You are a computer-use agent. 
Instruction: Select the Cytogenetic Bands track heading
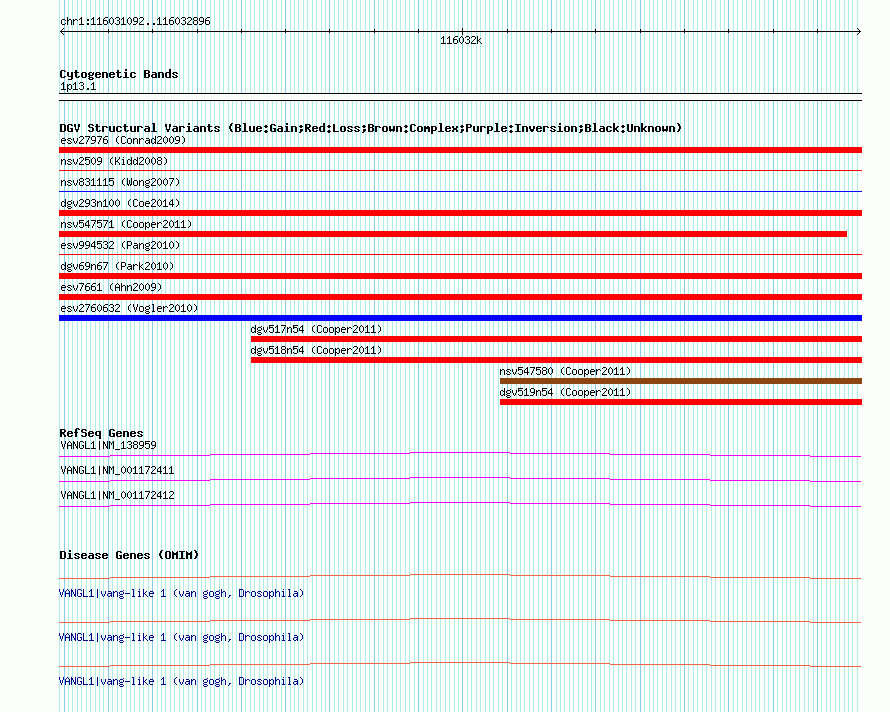119,74
